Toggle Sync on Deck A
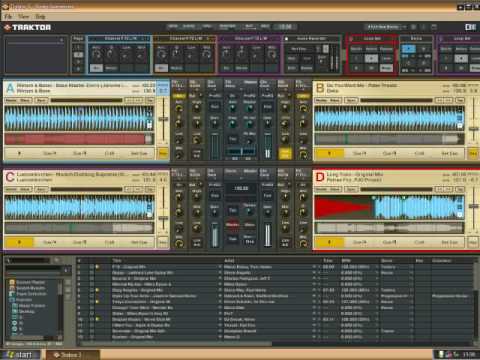 click(x=41, y=100)
